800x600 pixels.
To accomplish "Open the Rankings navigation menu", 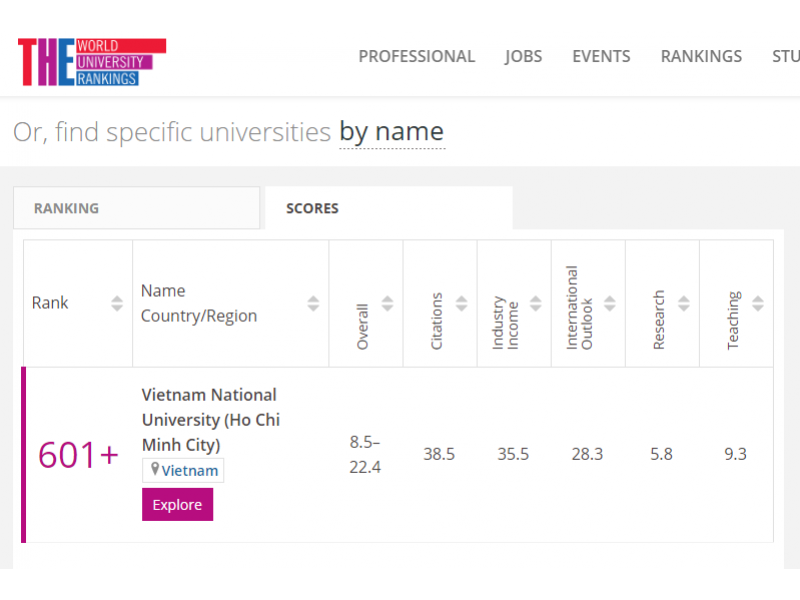I will tap(701, 56).
